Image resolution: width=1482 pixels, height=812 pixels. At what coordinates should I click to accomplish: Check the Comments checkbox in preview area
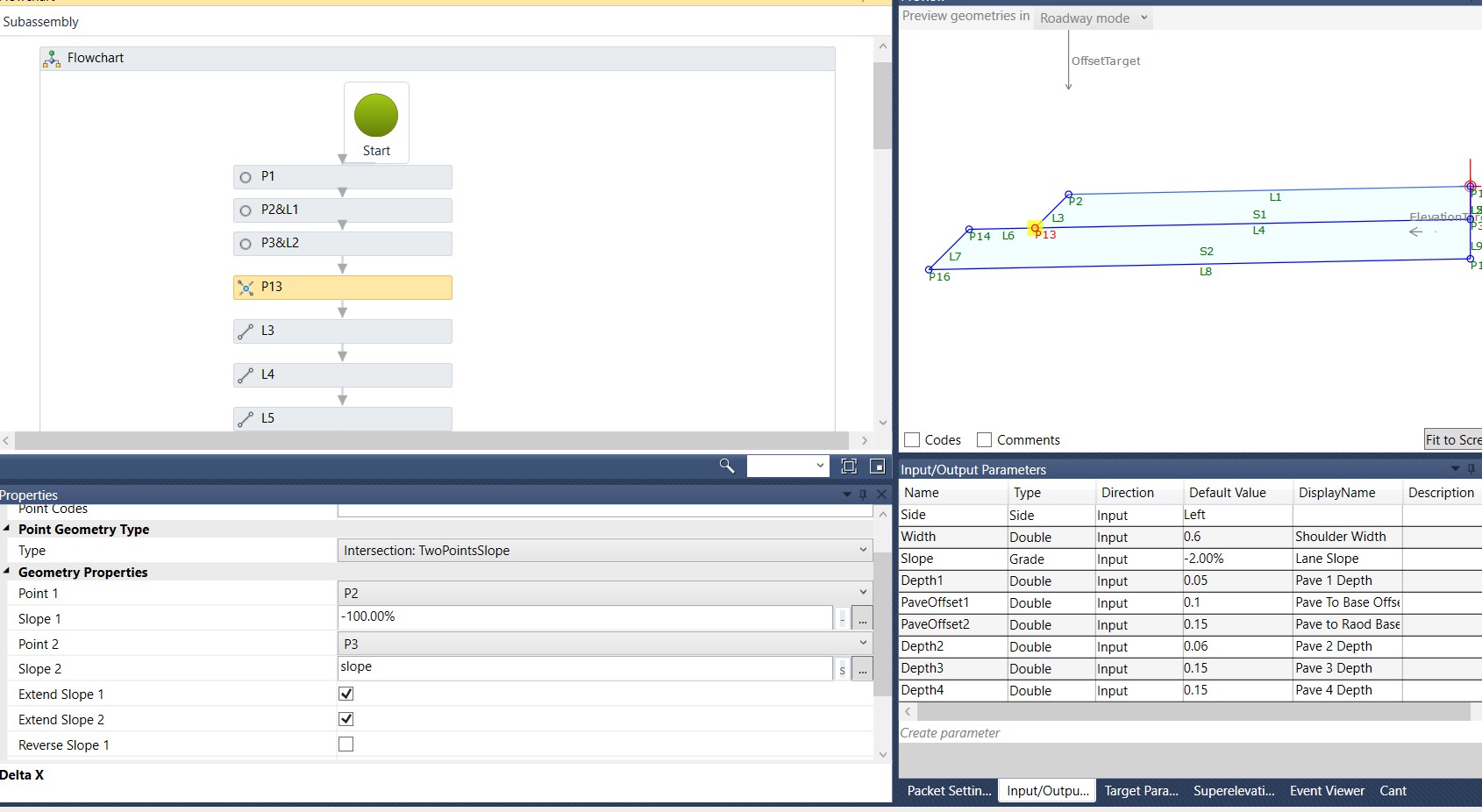984,439
